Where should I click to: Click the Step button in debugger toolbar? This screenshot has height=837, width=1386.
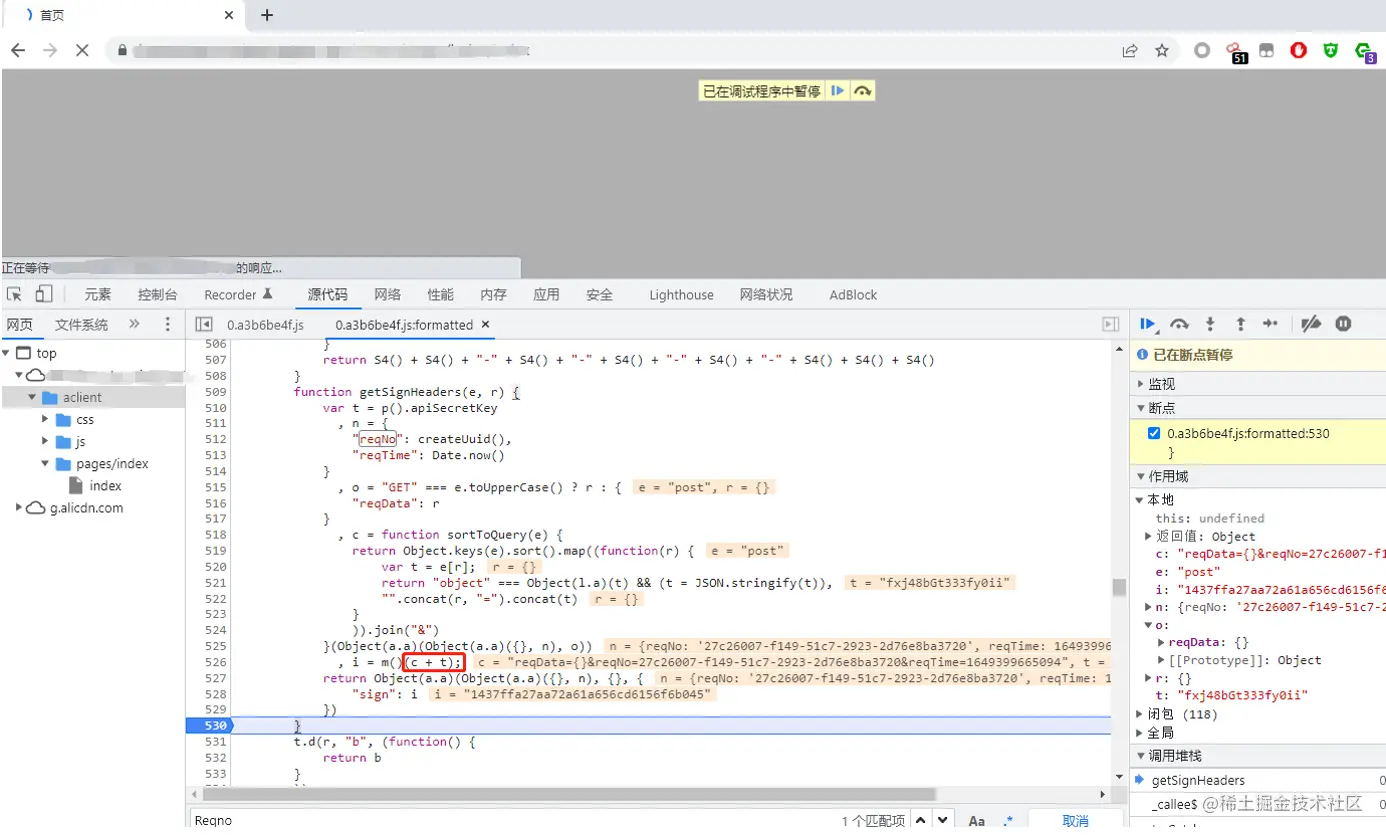[x=1270, y=324]
